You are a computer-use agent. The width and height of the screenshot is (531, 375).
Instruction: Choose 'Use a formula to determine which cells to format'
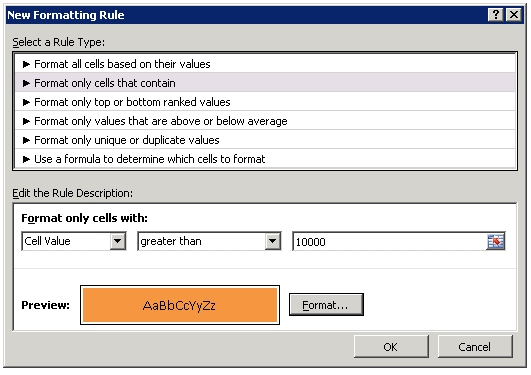[265, 159]
